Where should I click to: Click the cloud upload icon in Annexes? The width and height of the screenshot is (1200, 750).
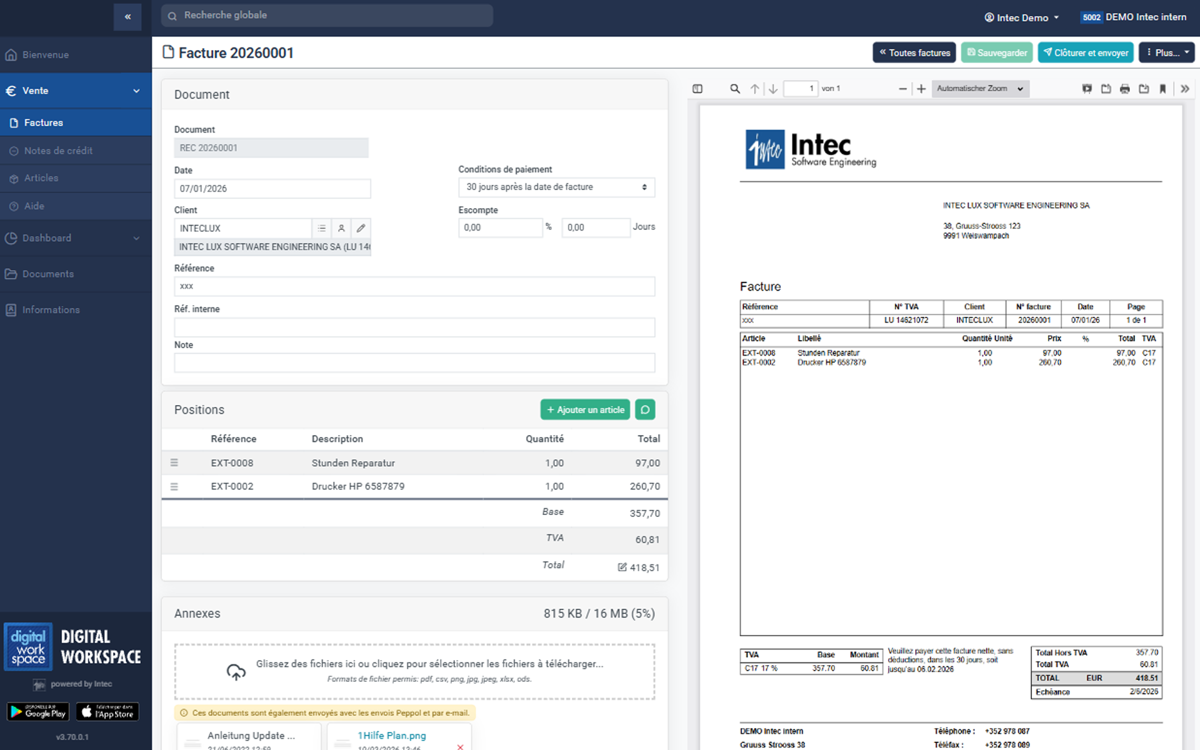tap(236, 671)
